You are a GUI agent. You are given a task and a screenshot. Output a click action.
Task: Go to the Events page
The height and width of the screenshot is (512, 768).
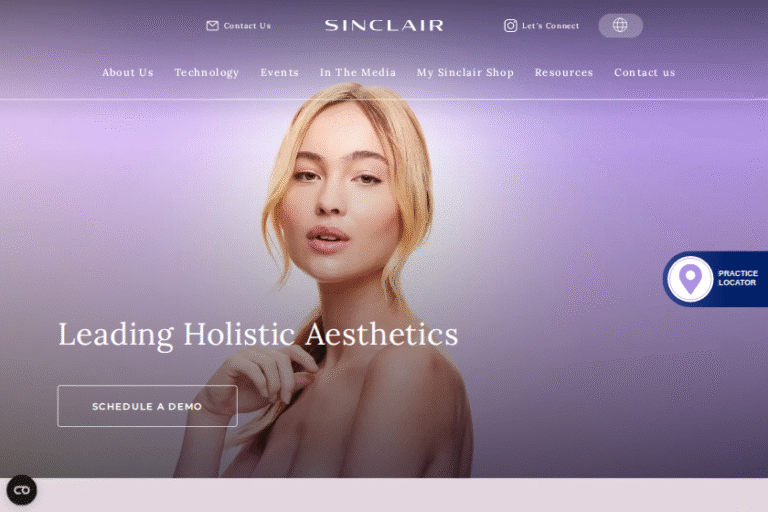tap(280, 73)
